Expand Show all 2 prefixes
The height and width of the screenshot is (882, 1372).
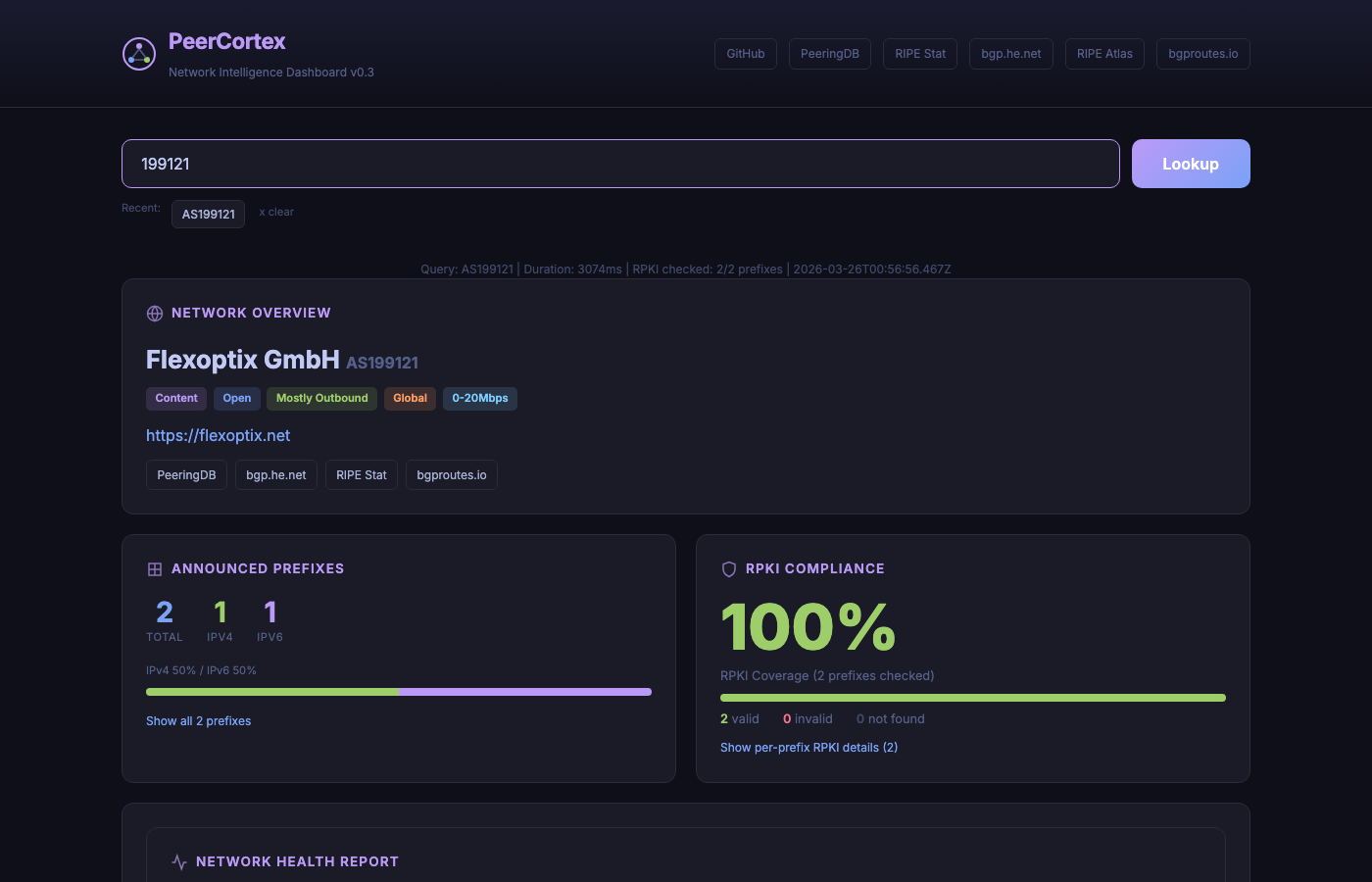click(198, 721)
